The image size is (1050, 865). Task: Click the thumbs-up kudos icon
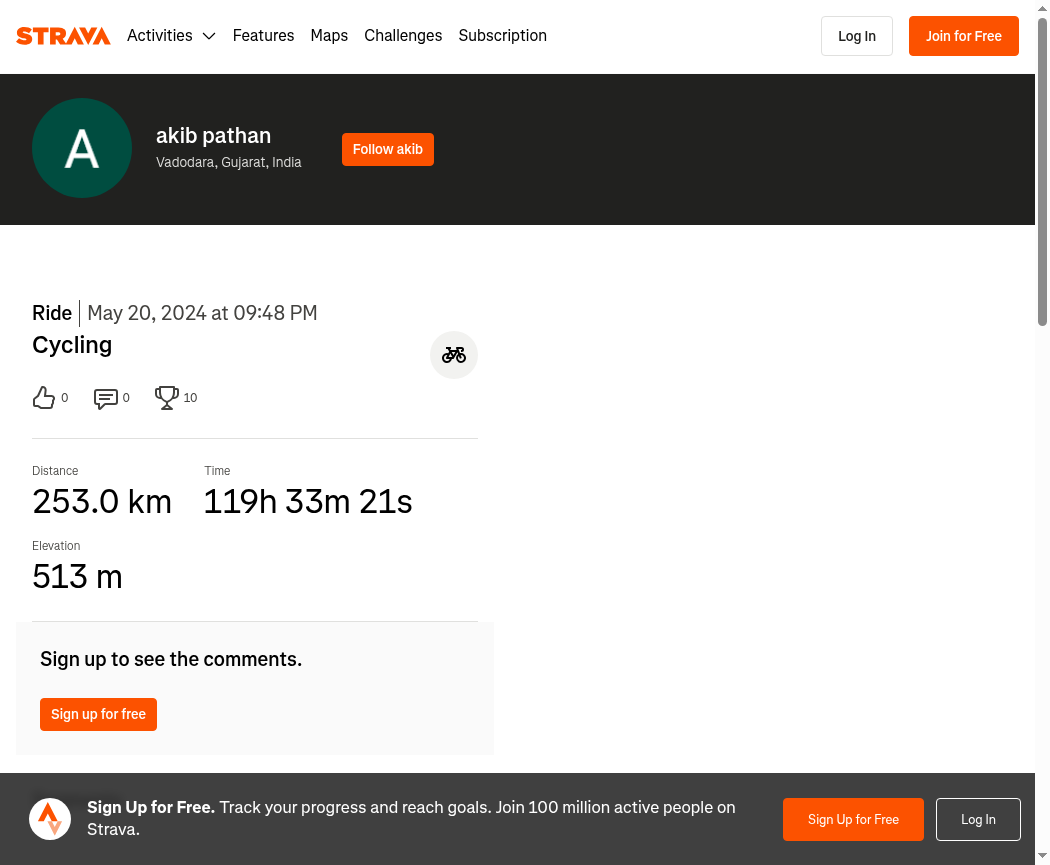pyautogui.click(x=44, y=398)
